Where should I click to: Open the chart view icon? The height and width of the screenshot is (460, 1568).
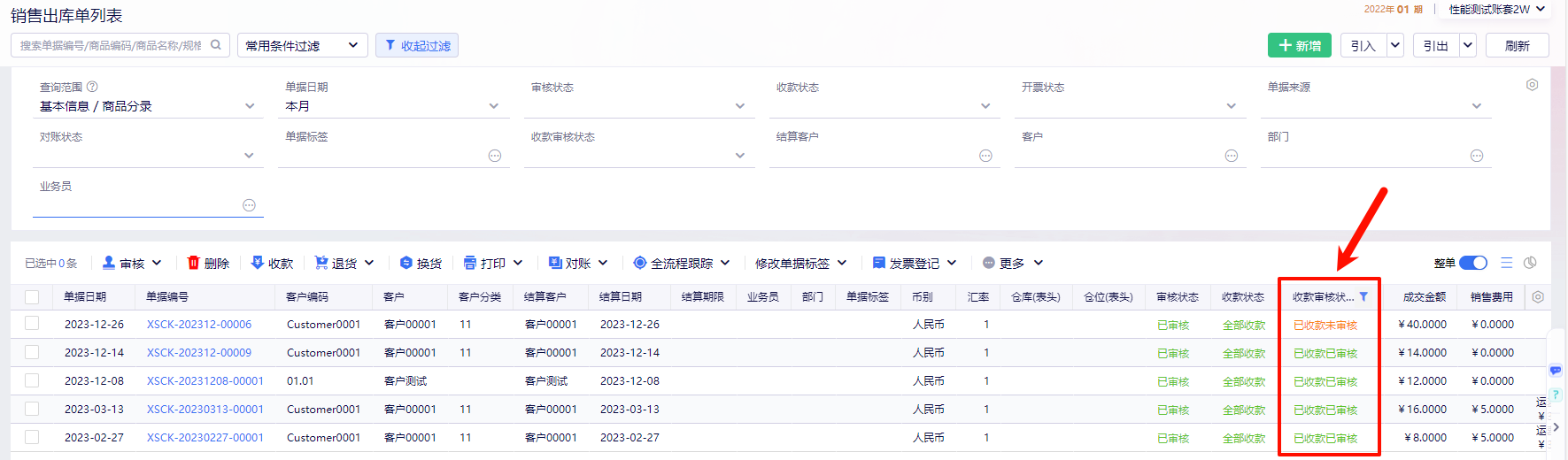point(1530,263)
